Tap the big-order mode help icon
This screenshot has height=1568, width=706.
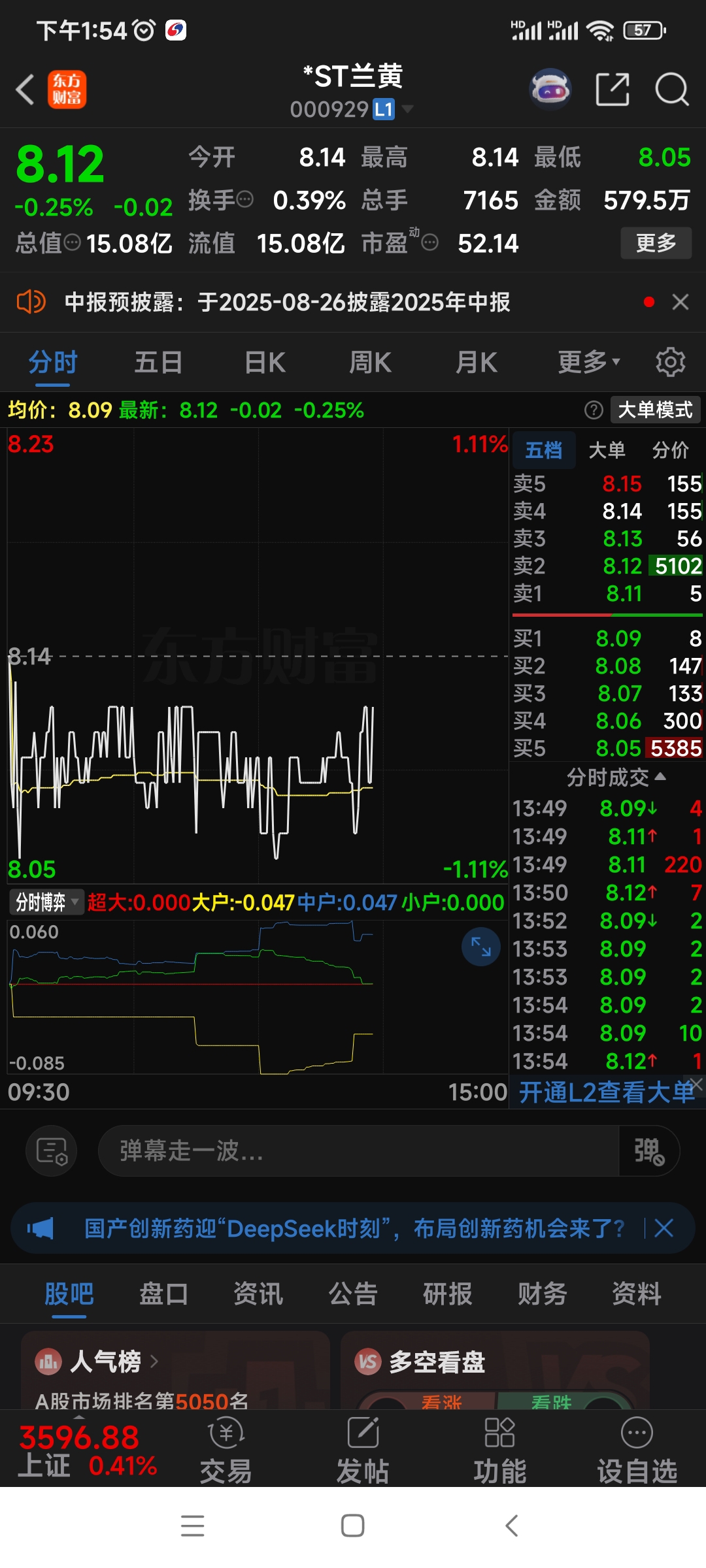point(594,410)
